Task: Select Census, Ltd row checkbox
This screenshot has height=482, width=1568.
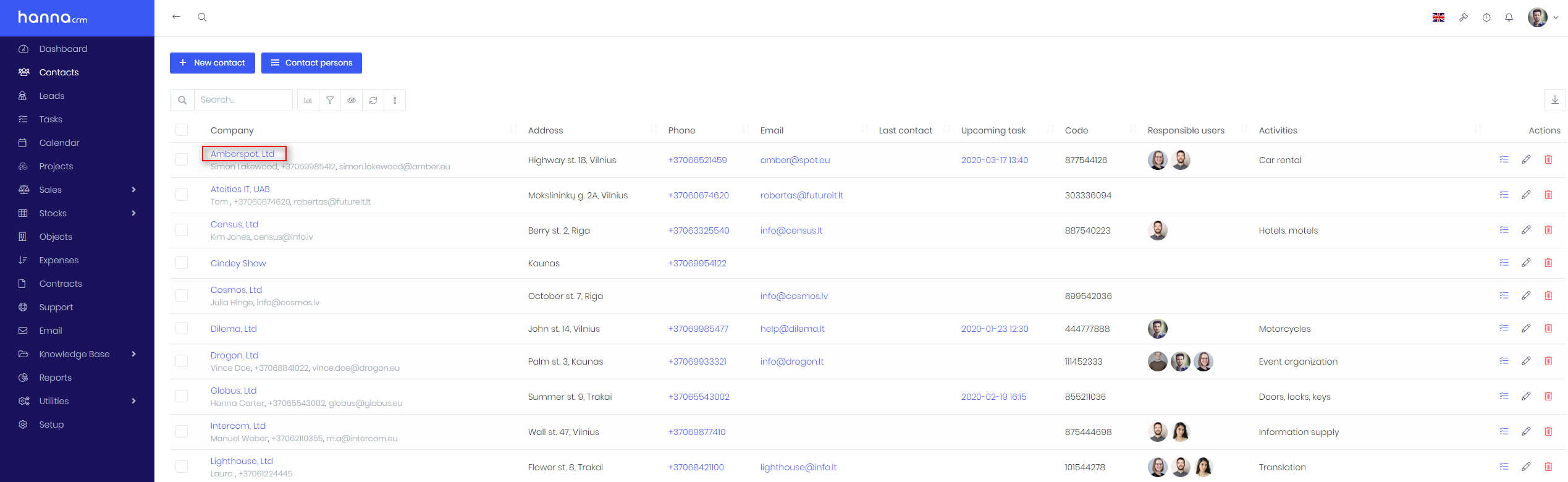Action: coord(182,230)
